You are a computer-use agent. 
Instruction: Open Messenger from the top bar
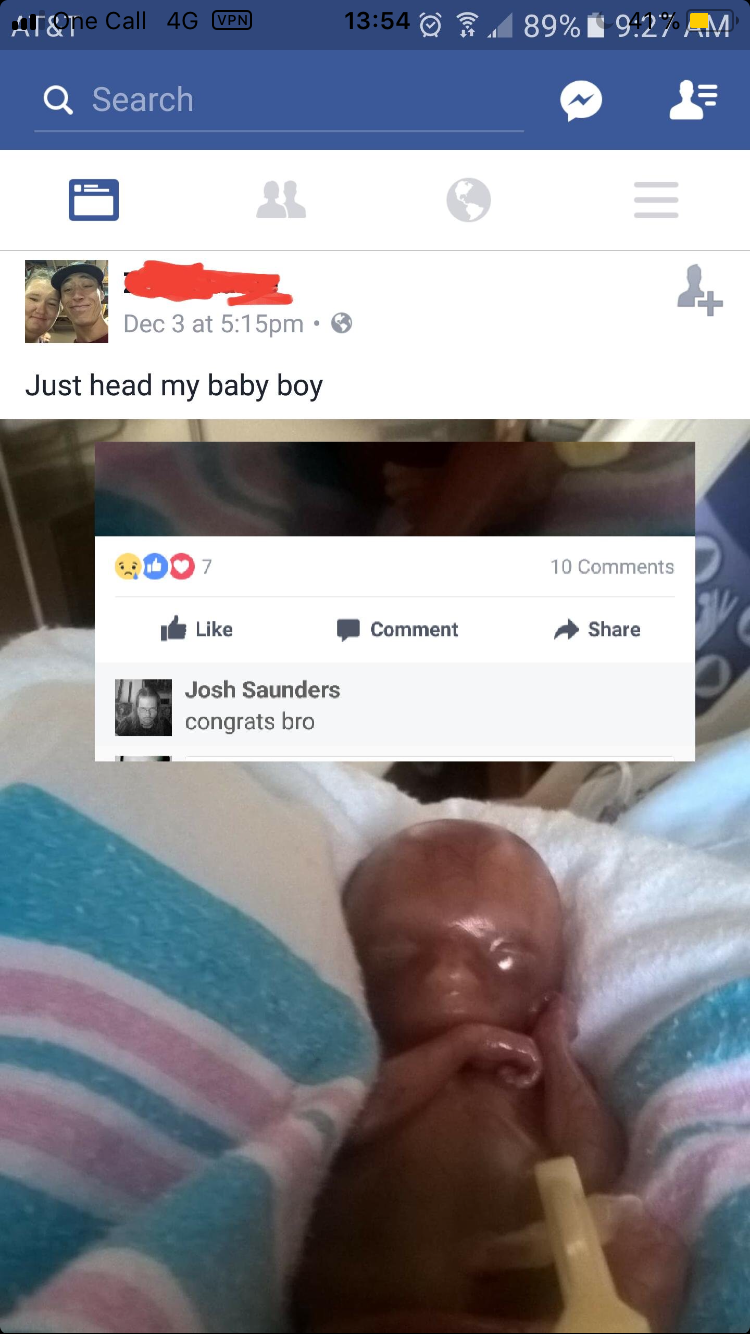[581, 100]
